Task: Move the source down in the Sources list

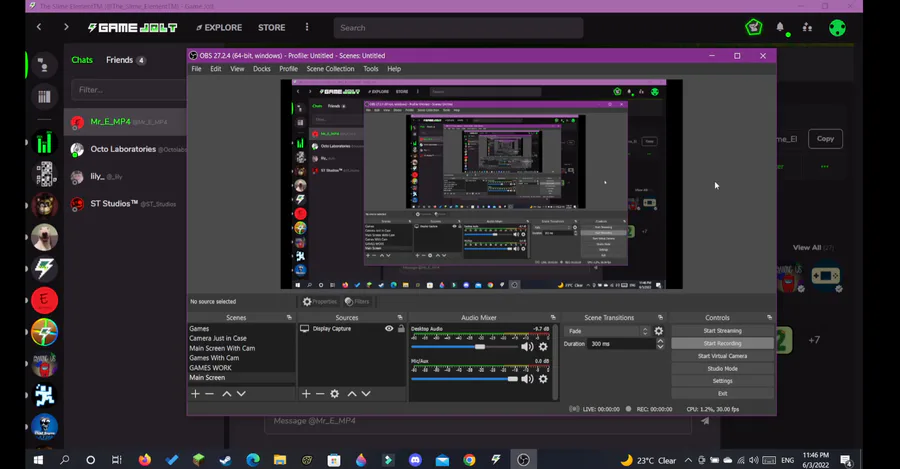Action: tap(366, 394)
